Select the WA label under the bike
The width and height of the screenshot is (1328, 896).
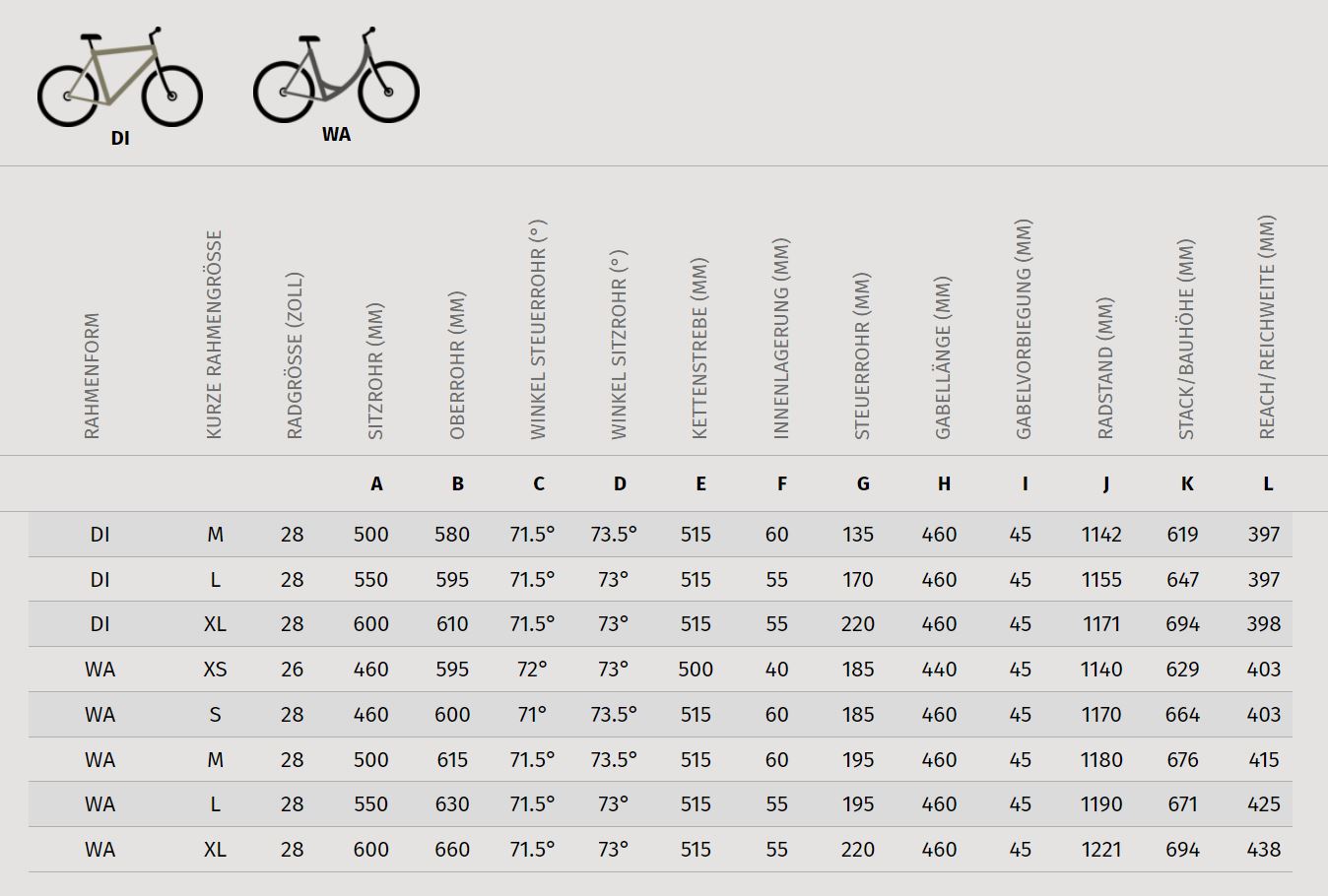click(336, 135)
